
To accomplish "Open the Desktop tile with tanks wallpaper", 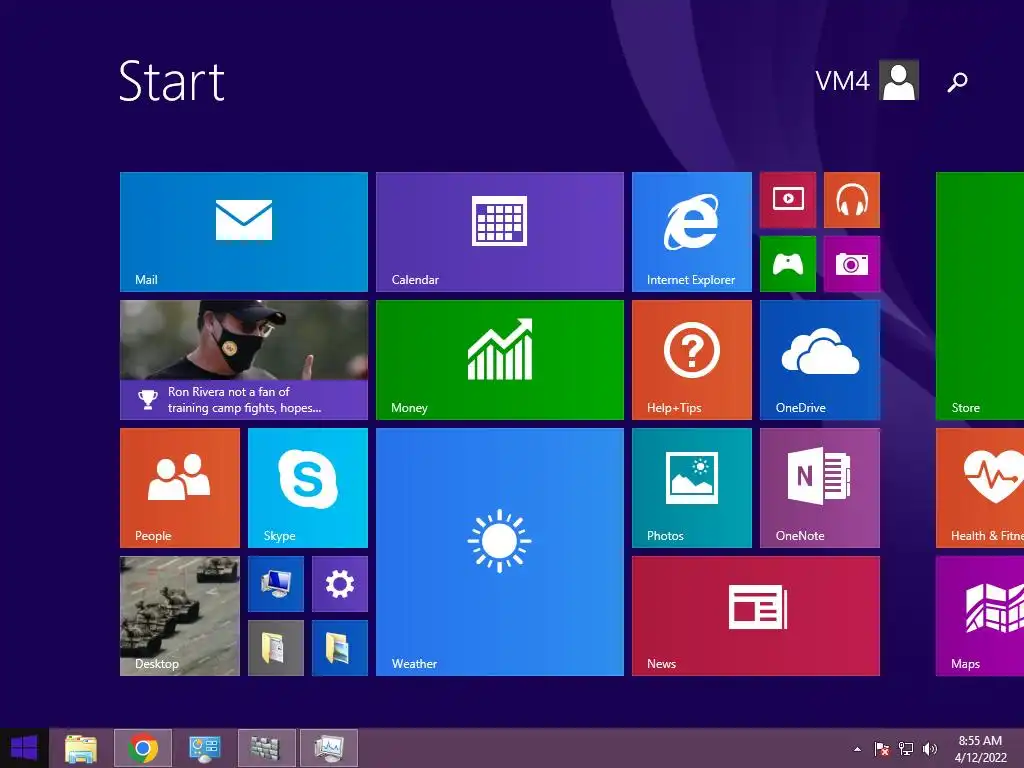I will [x=180, y=616].
